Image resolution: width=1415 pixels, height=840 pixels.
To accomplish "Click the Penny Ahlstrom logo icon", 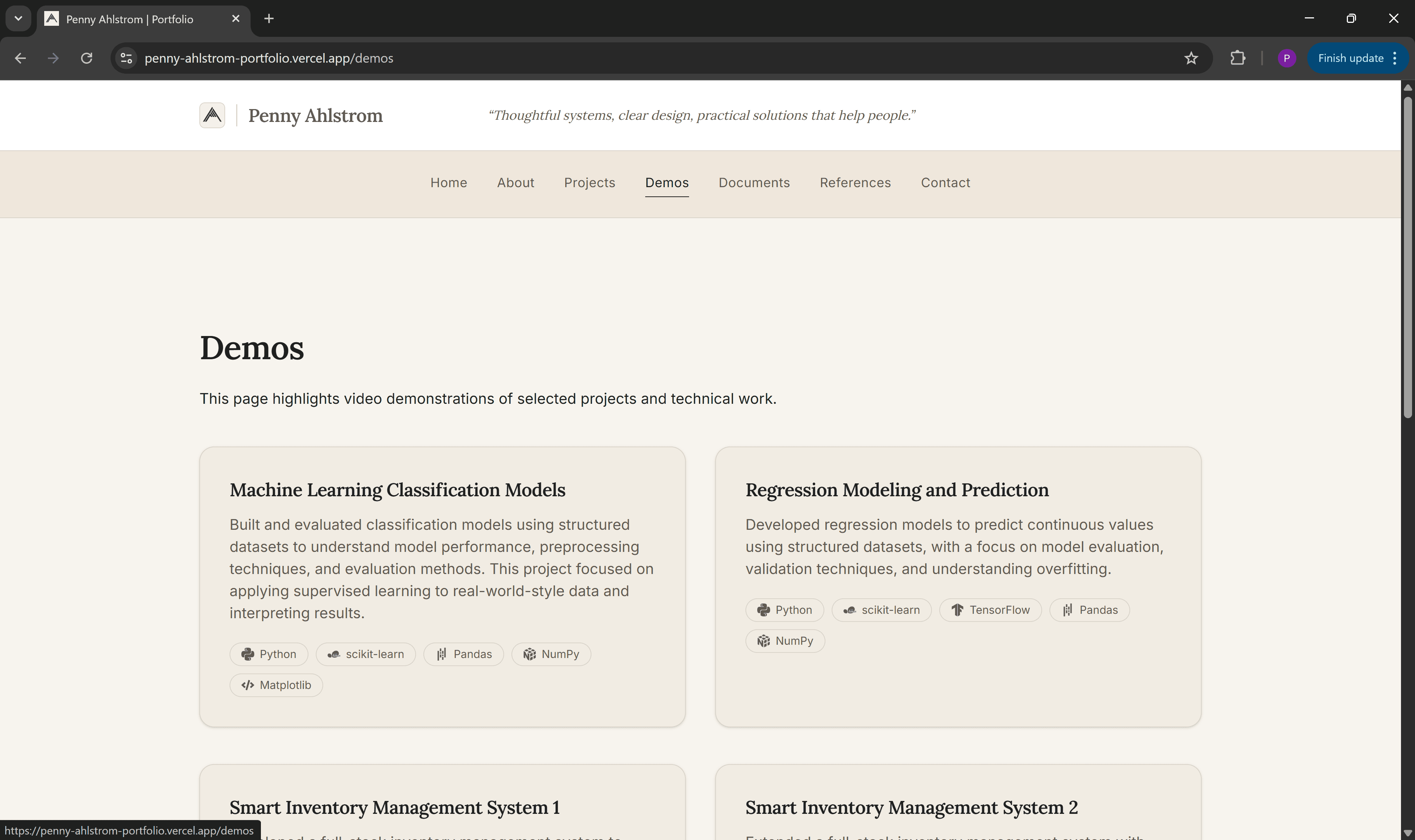I will click(x=212, y=115).
